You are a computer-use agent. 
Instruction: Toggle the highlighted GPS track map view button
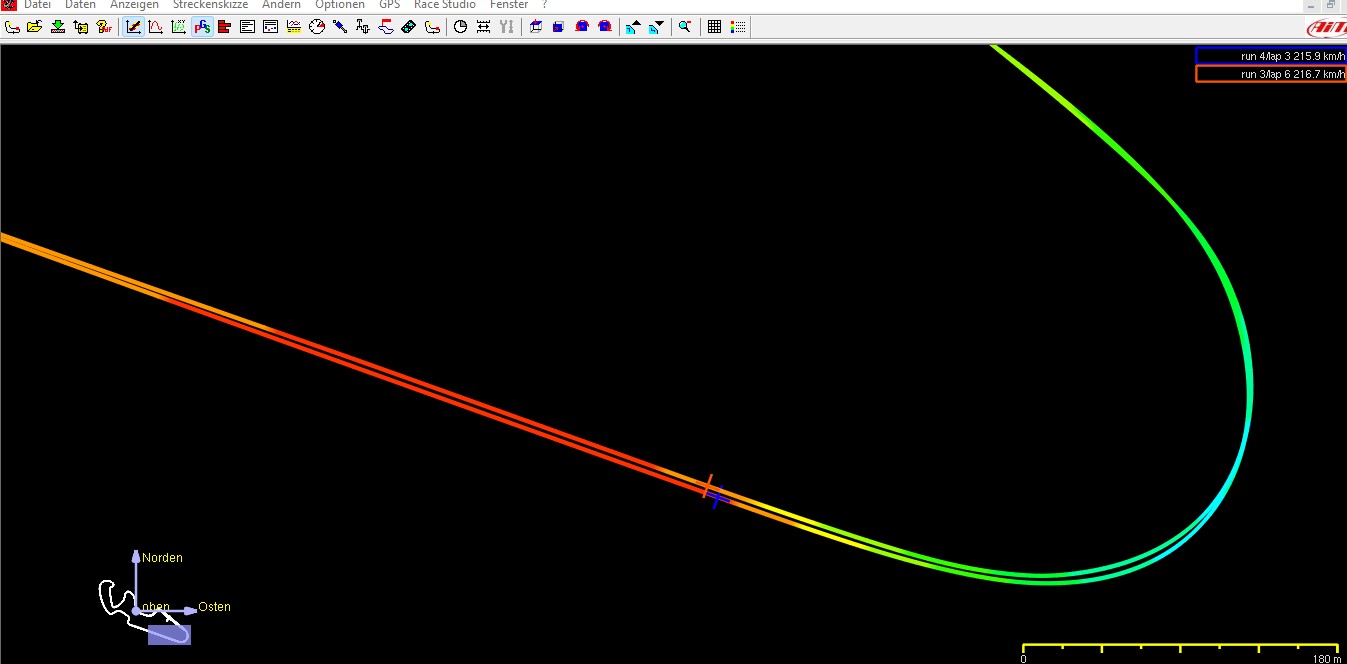202,27
